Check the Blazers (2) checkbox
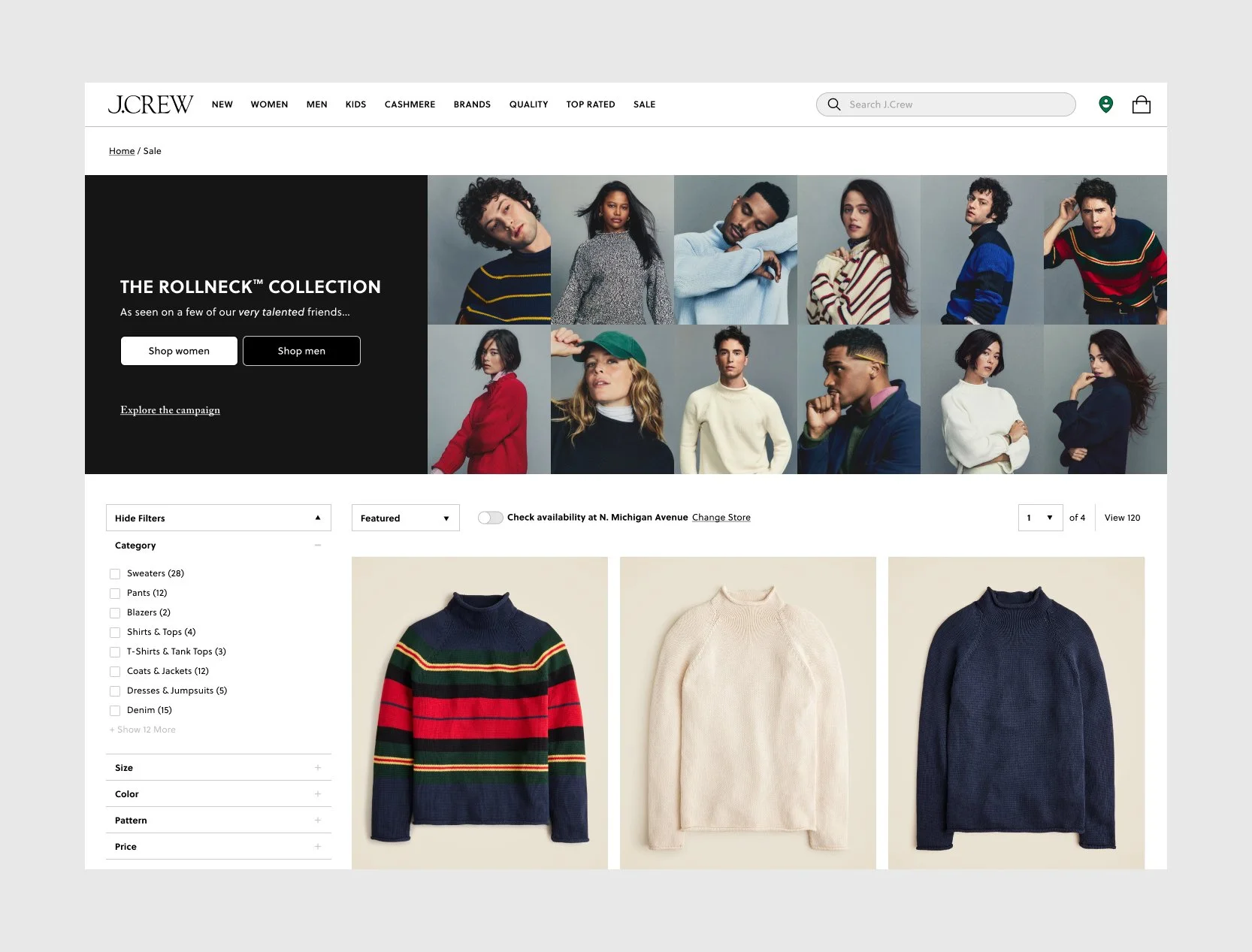The height and width of the screenshot is (952, 1252). (x=115, y=613)
